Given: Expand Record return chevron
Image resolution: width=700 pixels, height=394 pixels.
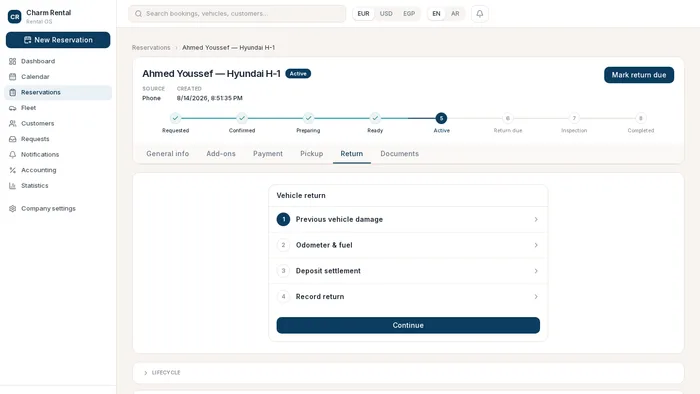Looking at the screenshot, I should 536,297.
